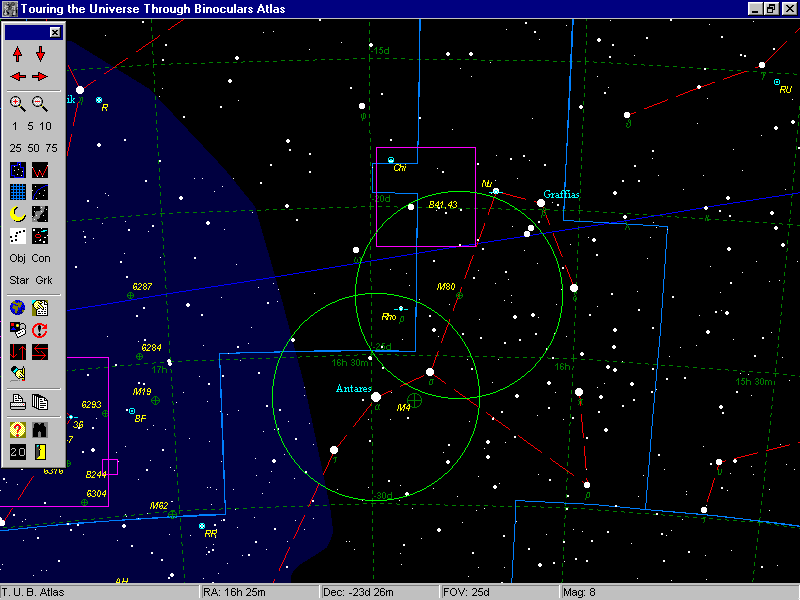
Task: Click the 6287 object label
Action: pos(142,287)
